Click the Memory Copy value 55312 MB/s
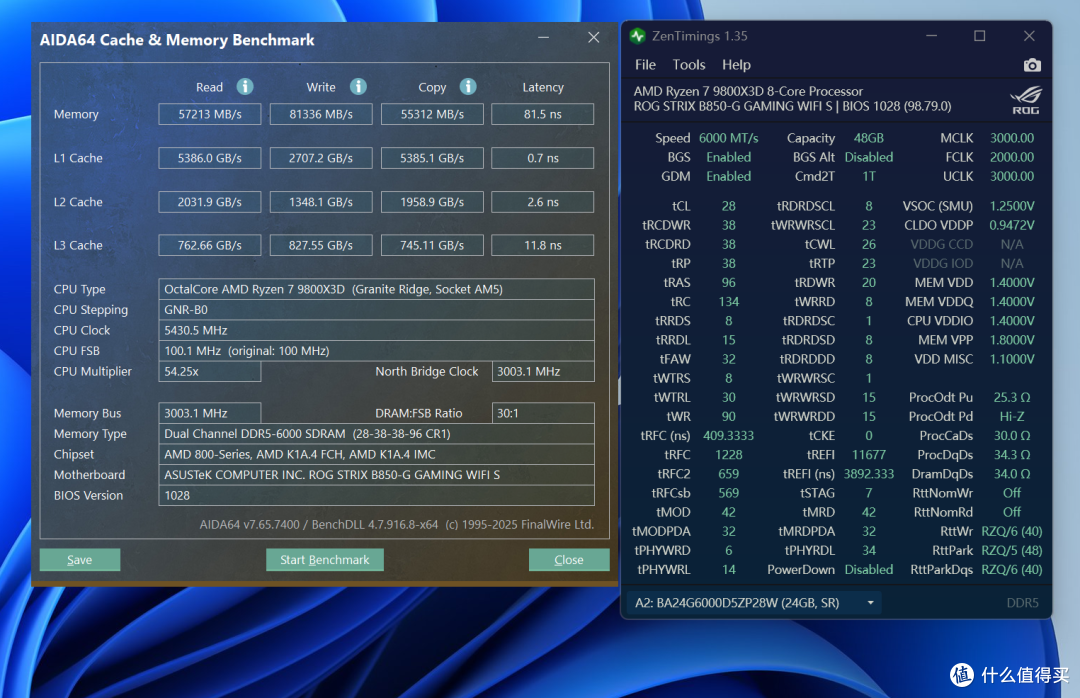Viewport: 1080px width, 698px height. click(x=433, y=114)
